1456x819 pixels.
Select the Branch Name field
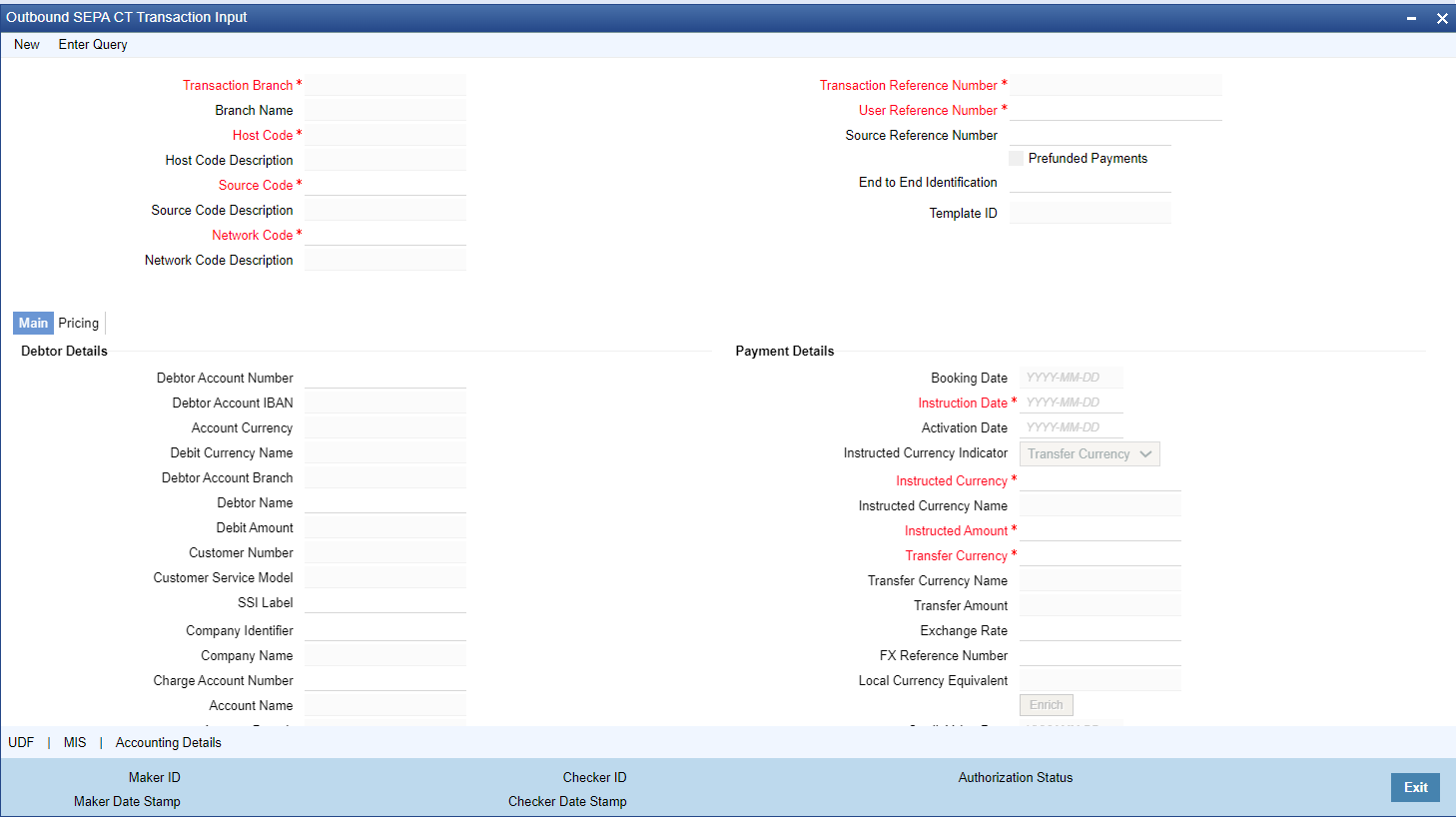[x=385, y=110]
